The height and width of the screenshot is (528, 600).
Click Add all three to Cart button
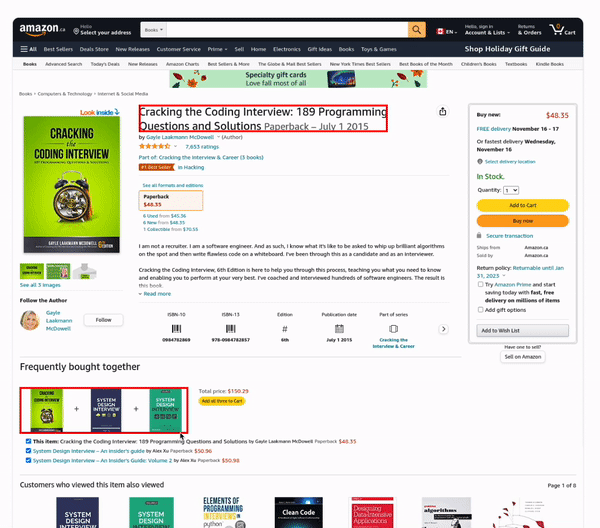pyautogui.click(x=222, y=401)
